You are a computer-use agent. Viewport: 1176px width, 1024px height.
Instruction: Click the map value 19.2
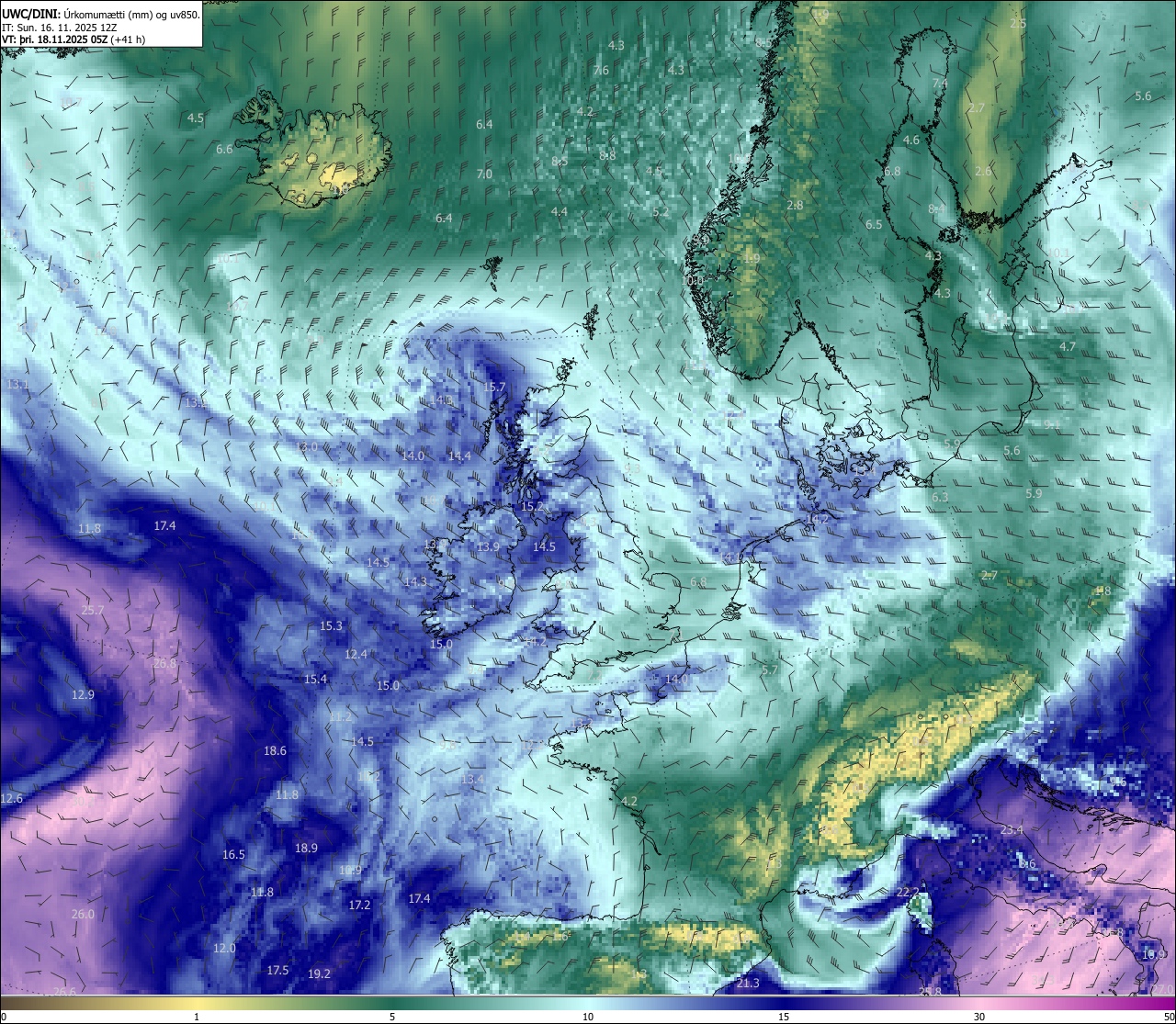coord(319,973)
